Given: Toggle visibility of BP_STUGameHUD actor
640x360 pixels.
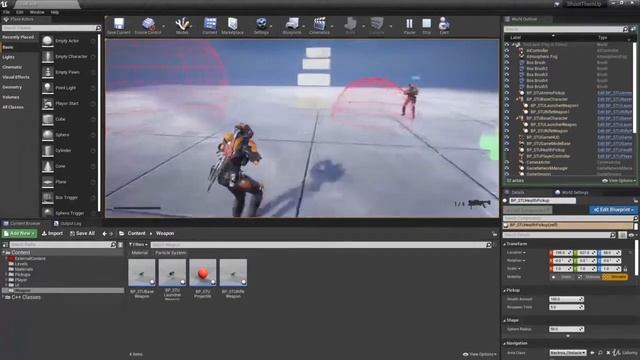Looking at the screenshot, I should point(507,137).
